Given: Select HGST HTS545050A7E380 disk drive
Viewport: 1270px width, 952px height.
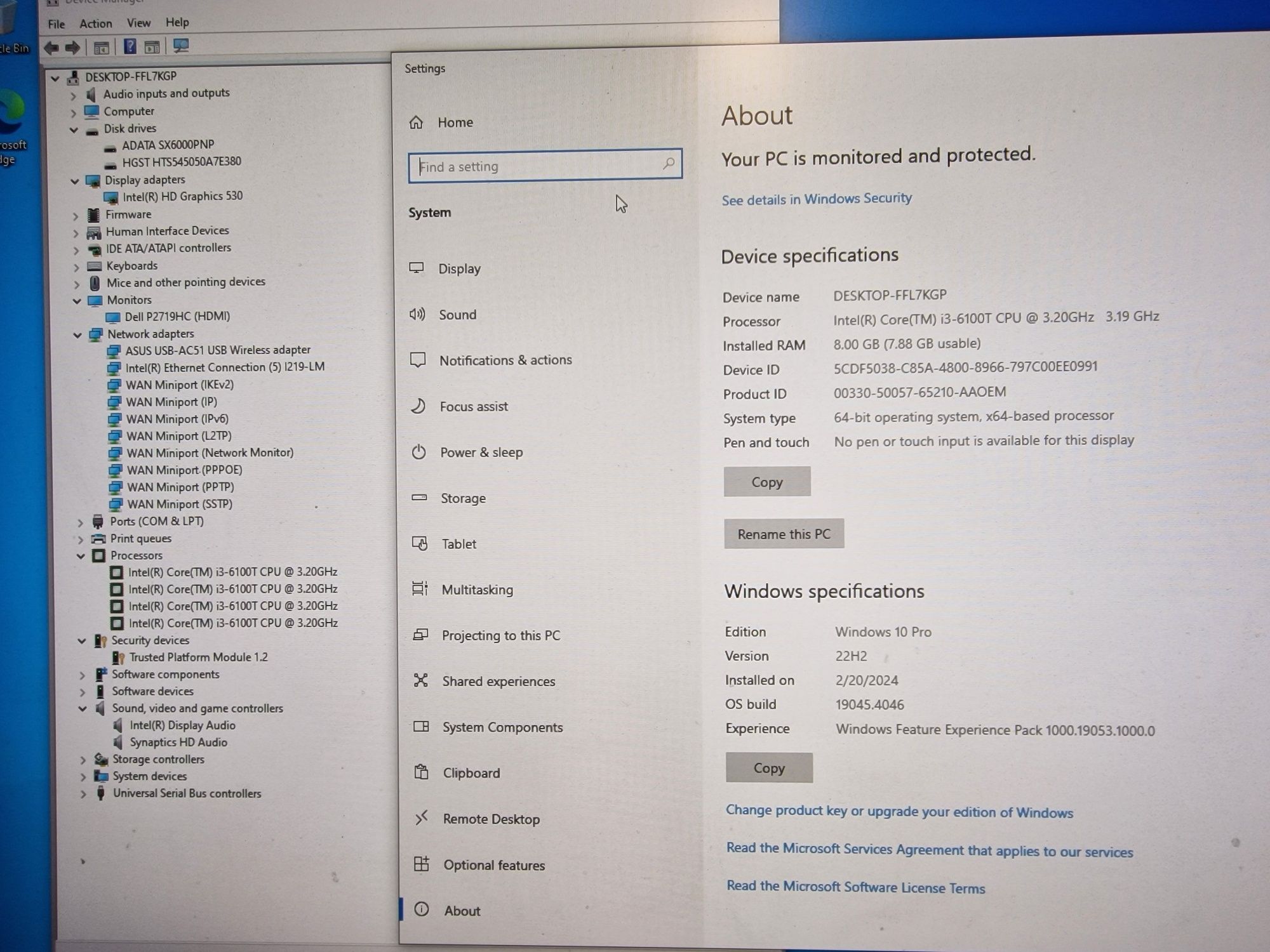Looking at the screenshot, I should 182,162.
